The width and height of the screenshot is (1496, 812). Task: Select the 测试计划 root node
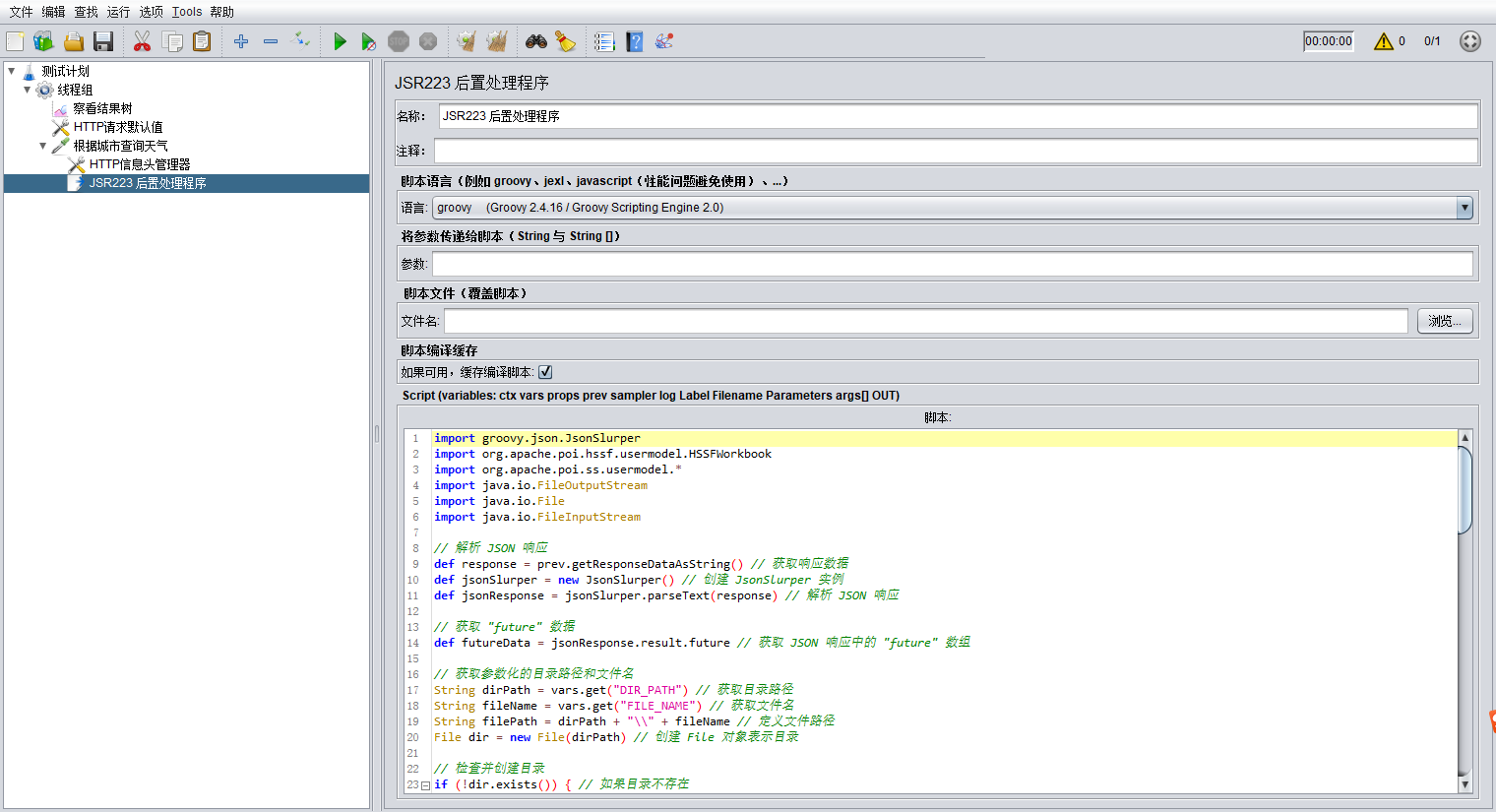click(65, 71)
